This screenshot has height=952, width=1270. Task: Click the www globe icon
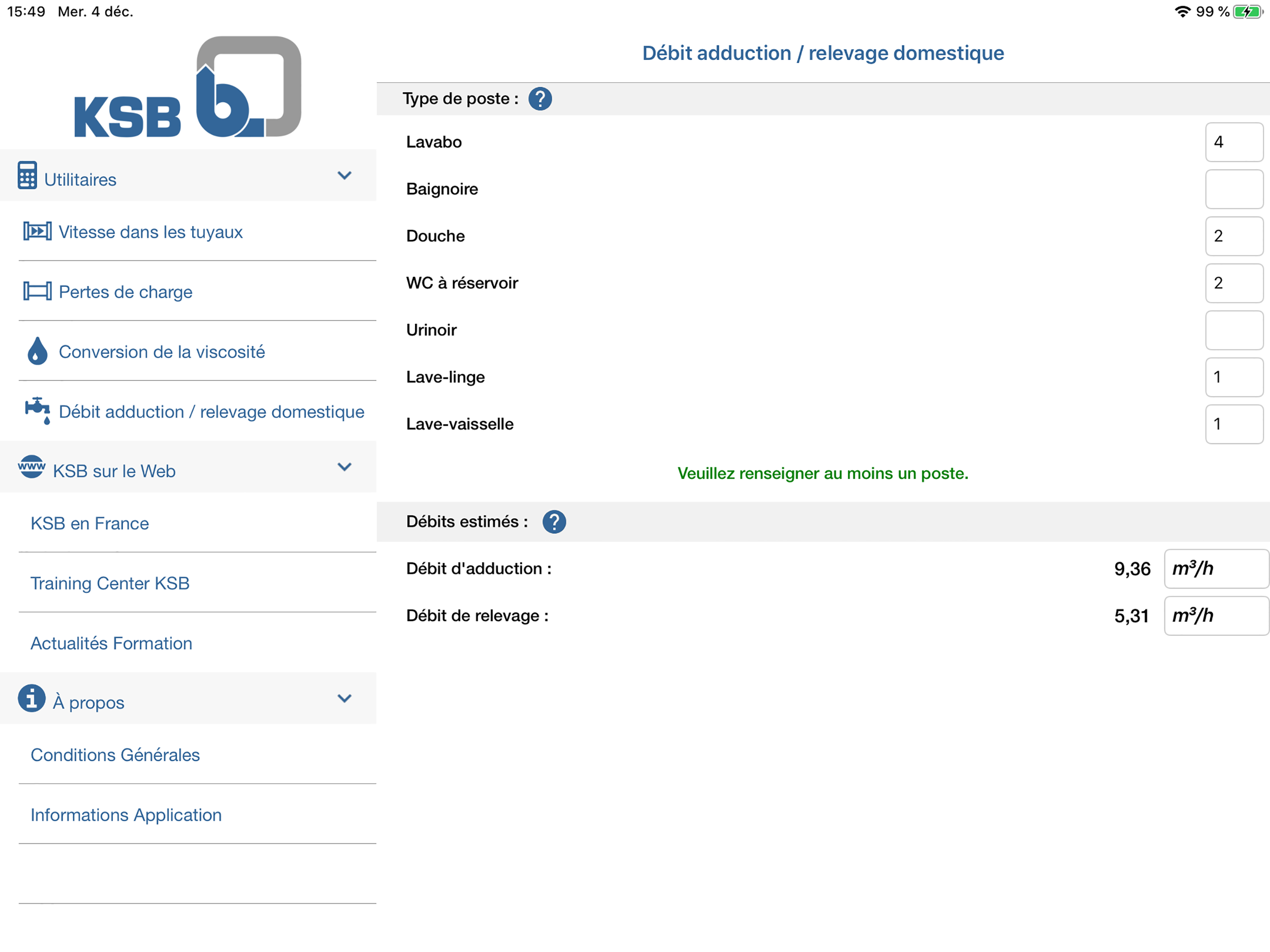(32, 467)
